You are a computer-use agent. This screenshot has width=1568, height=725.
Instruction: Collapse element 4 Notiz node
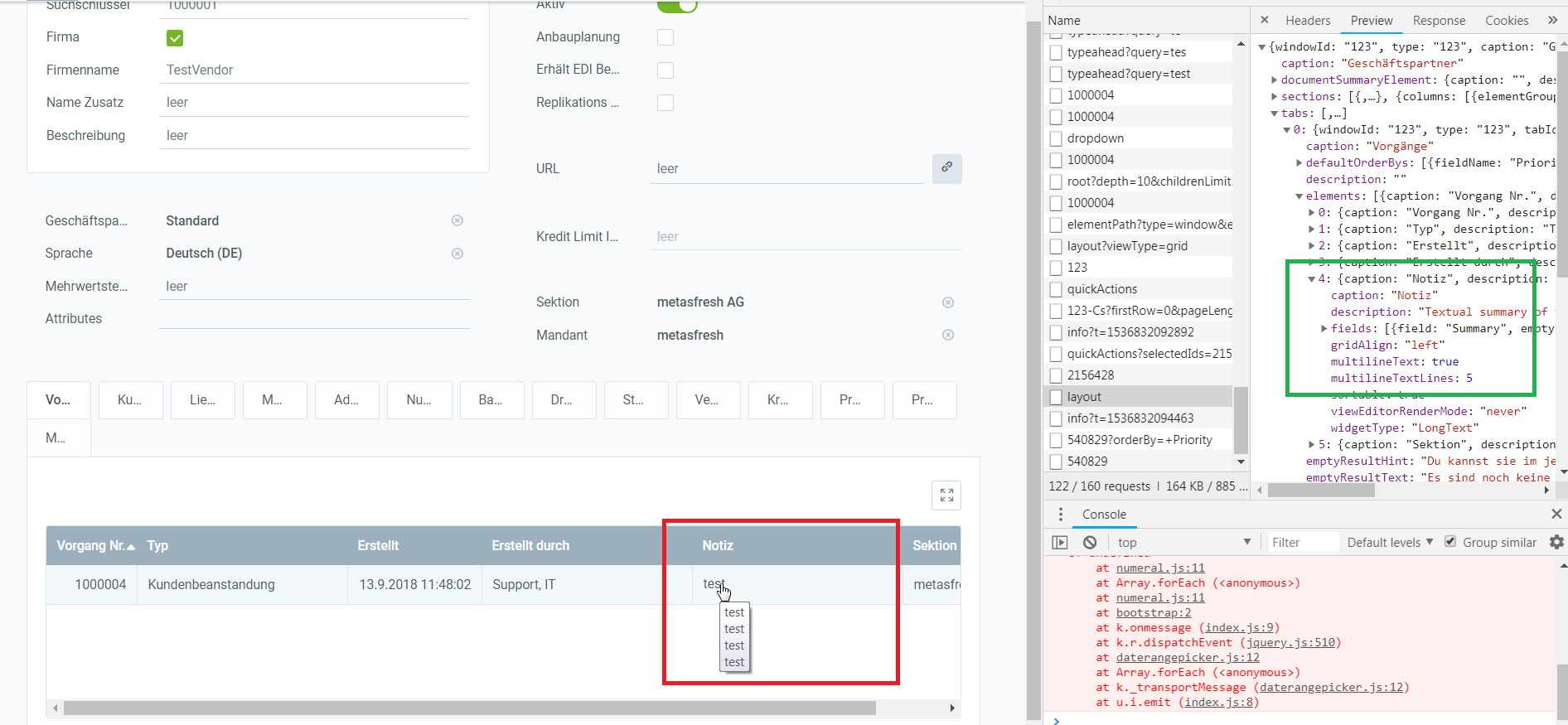click(x=1312, y=279)
